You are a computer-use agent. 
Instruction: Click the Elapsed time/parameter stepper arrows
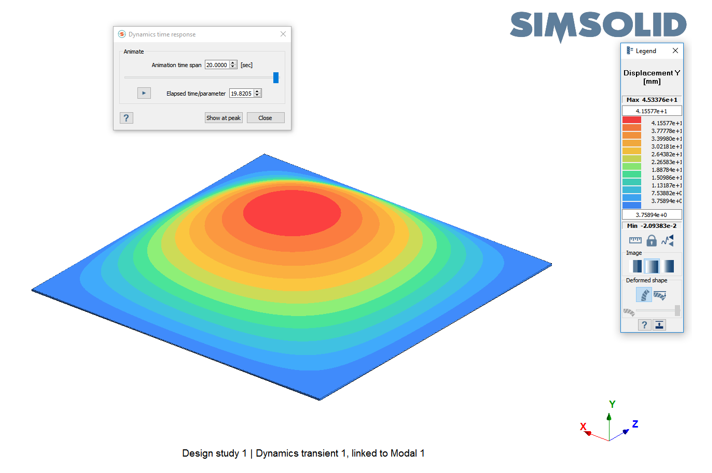[x=258, y=93]
